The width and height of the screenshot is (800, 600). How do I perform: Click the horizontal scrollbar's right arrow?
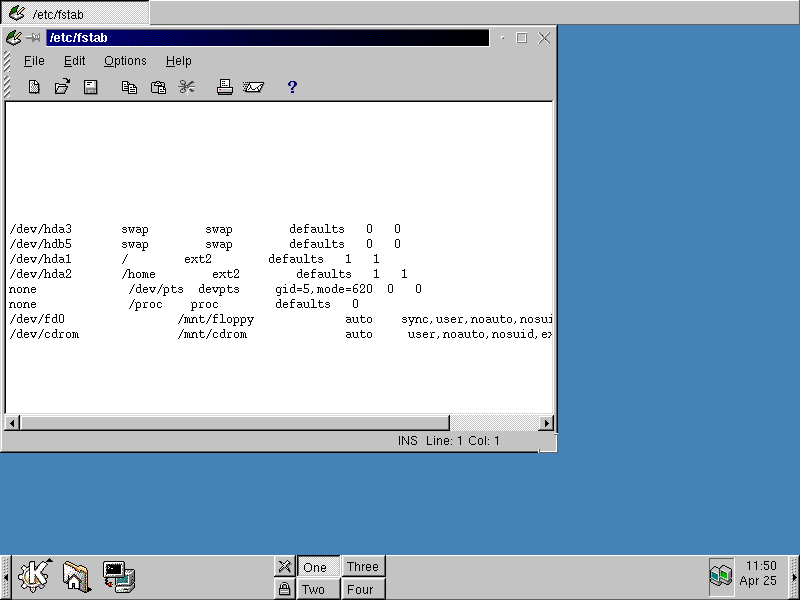click(548, 422)
